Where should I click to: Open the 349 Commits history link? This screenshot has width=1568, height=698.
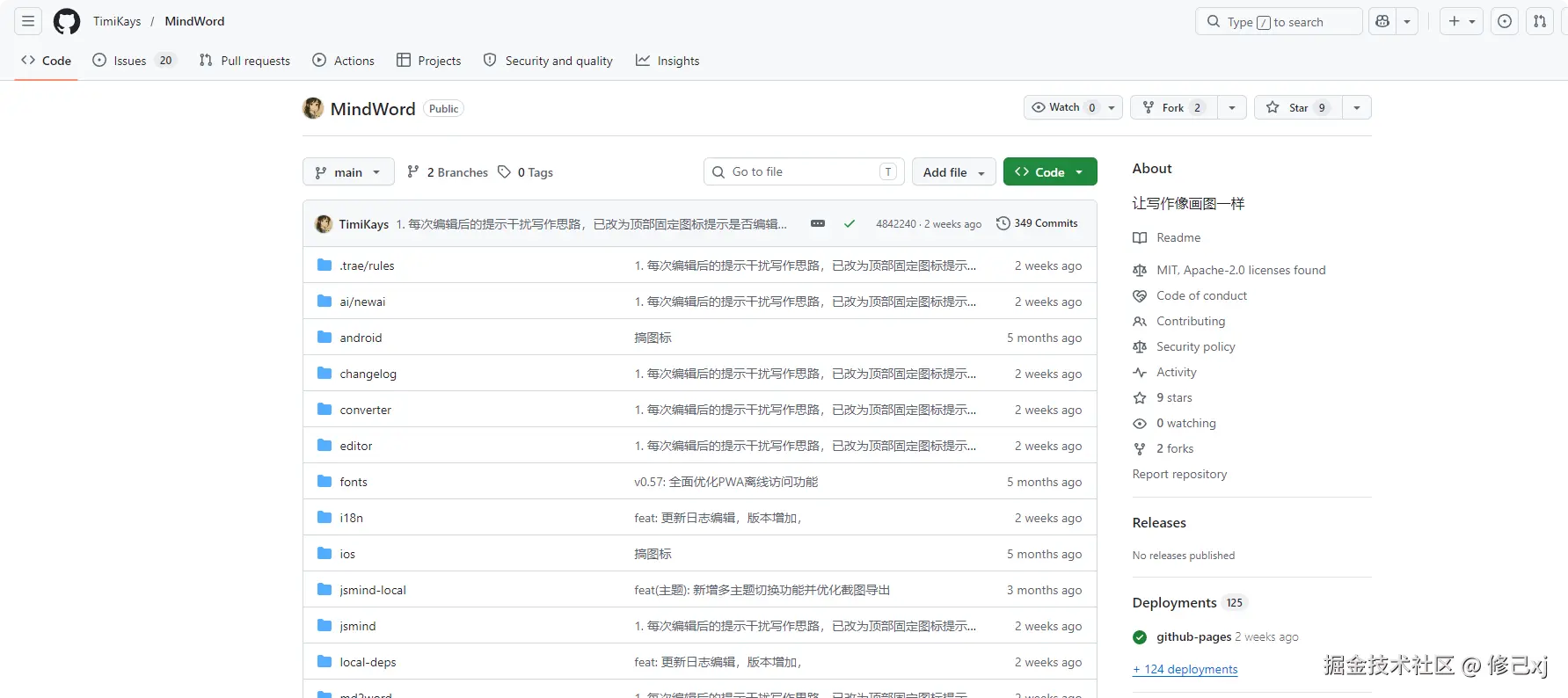(x=1037, y=223)
